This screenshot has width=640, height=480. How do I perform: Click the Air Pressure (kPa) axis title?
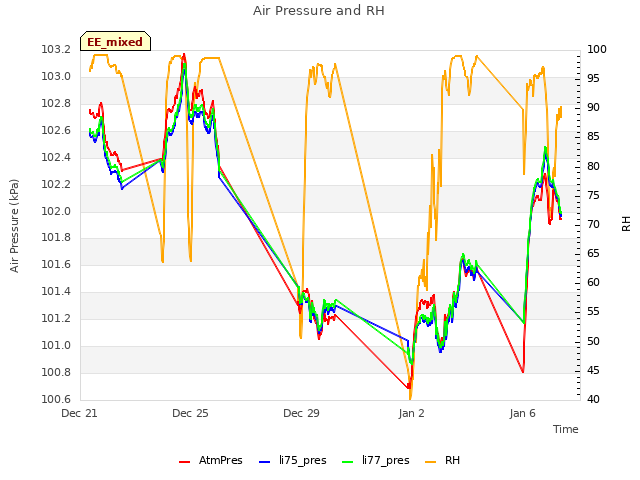pos(15,226)
